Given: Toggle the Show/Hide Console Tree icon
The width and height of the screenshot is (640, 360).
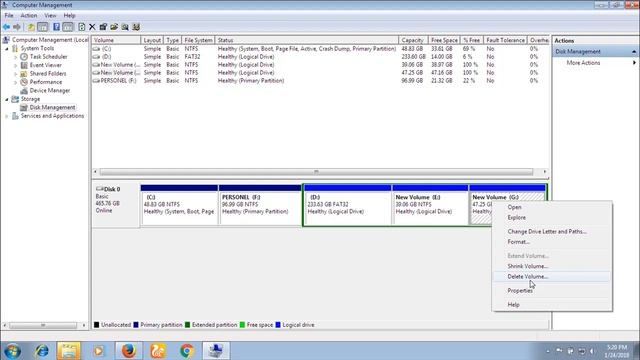Looking at the screenshot, I should tap(42, 27).
